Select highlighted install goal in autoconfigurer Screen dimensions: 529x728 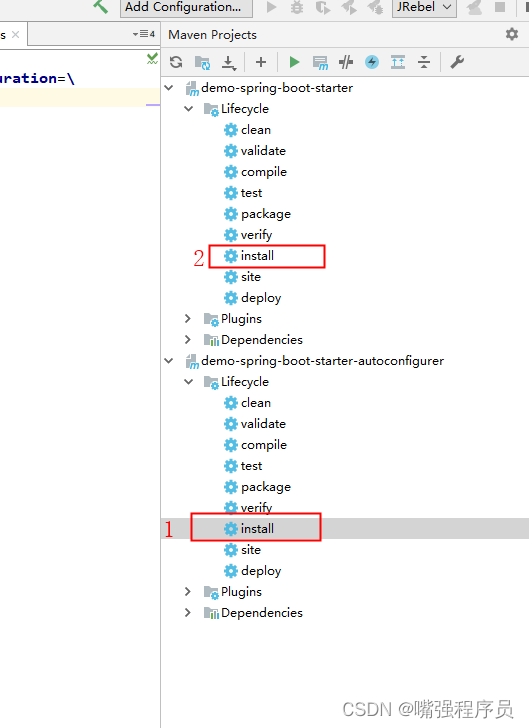pyautogui.click(x=345, y=528)
